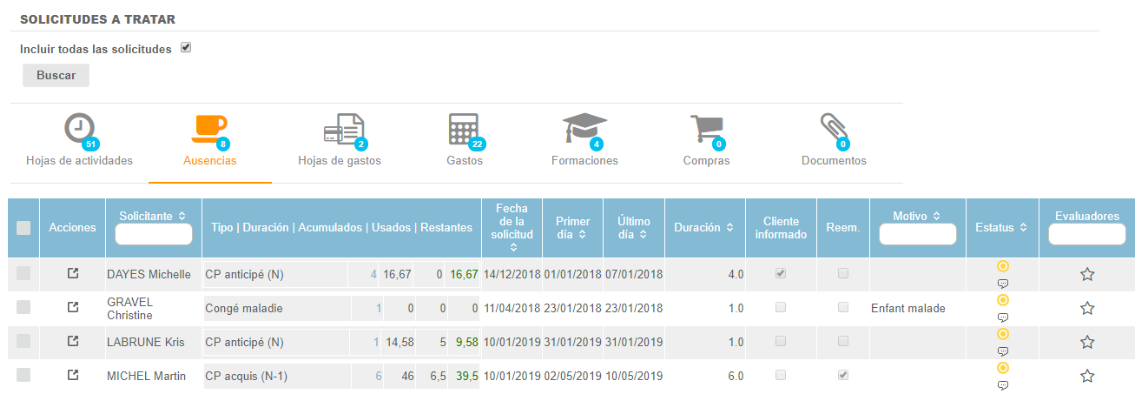This screenshot has width=1145, height=411.
Task: Click the Motivo filter text box
Action: click(917, 235)
